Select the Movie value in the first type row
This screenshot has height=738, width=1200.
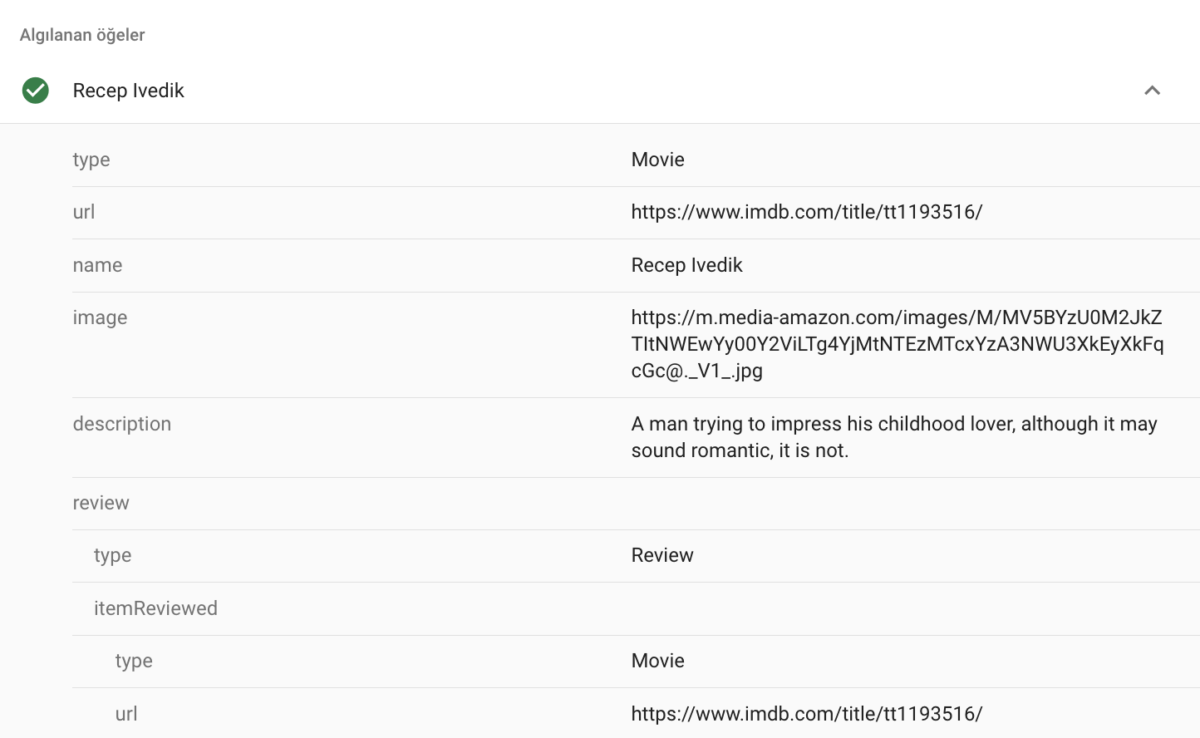click(x=657, y=160)
